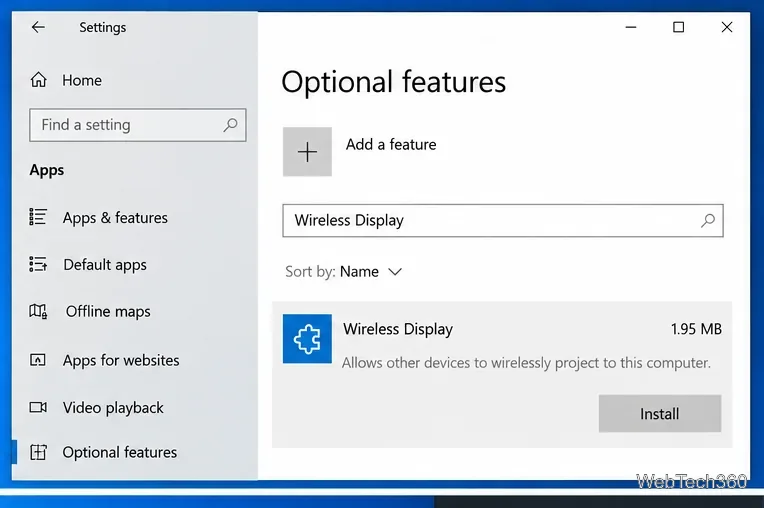The height and width of the screenshot is (508, 764).
Task: Click the Wireless Display search field
Action: pyautogui.click(x=503, y=221)
